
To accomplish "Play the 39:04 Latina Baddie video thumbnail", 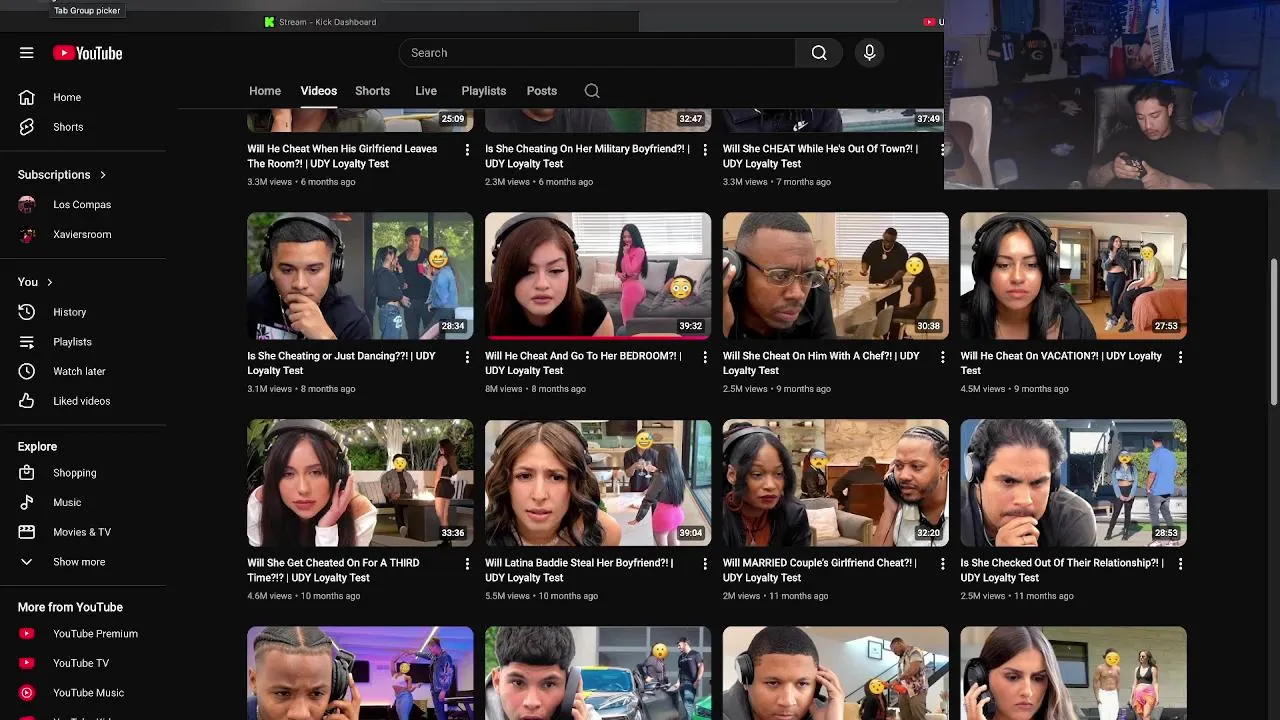I will [x=598, y=483].
